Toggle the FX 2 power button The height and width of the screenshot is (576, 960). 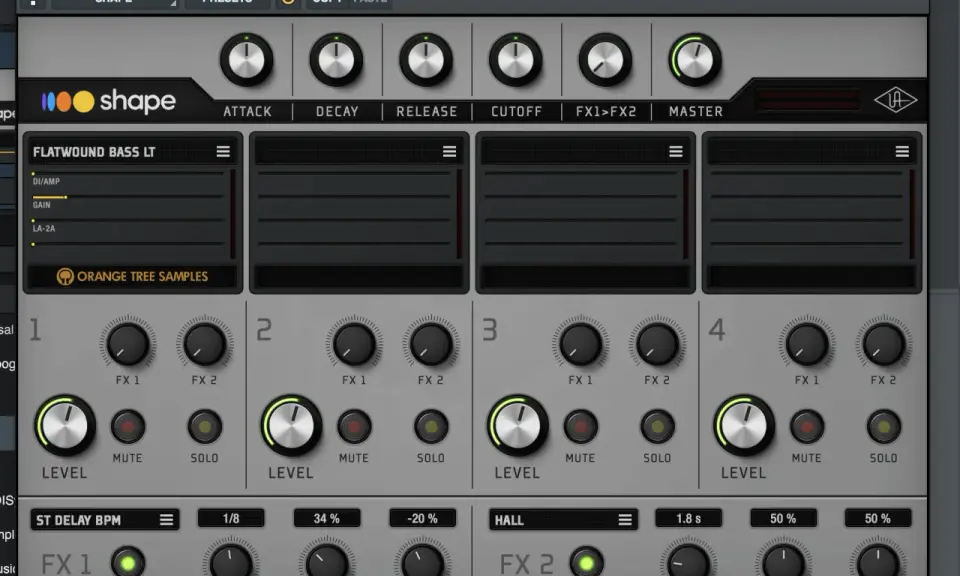587,563
